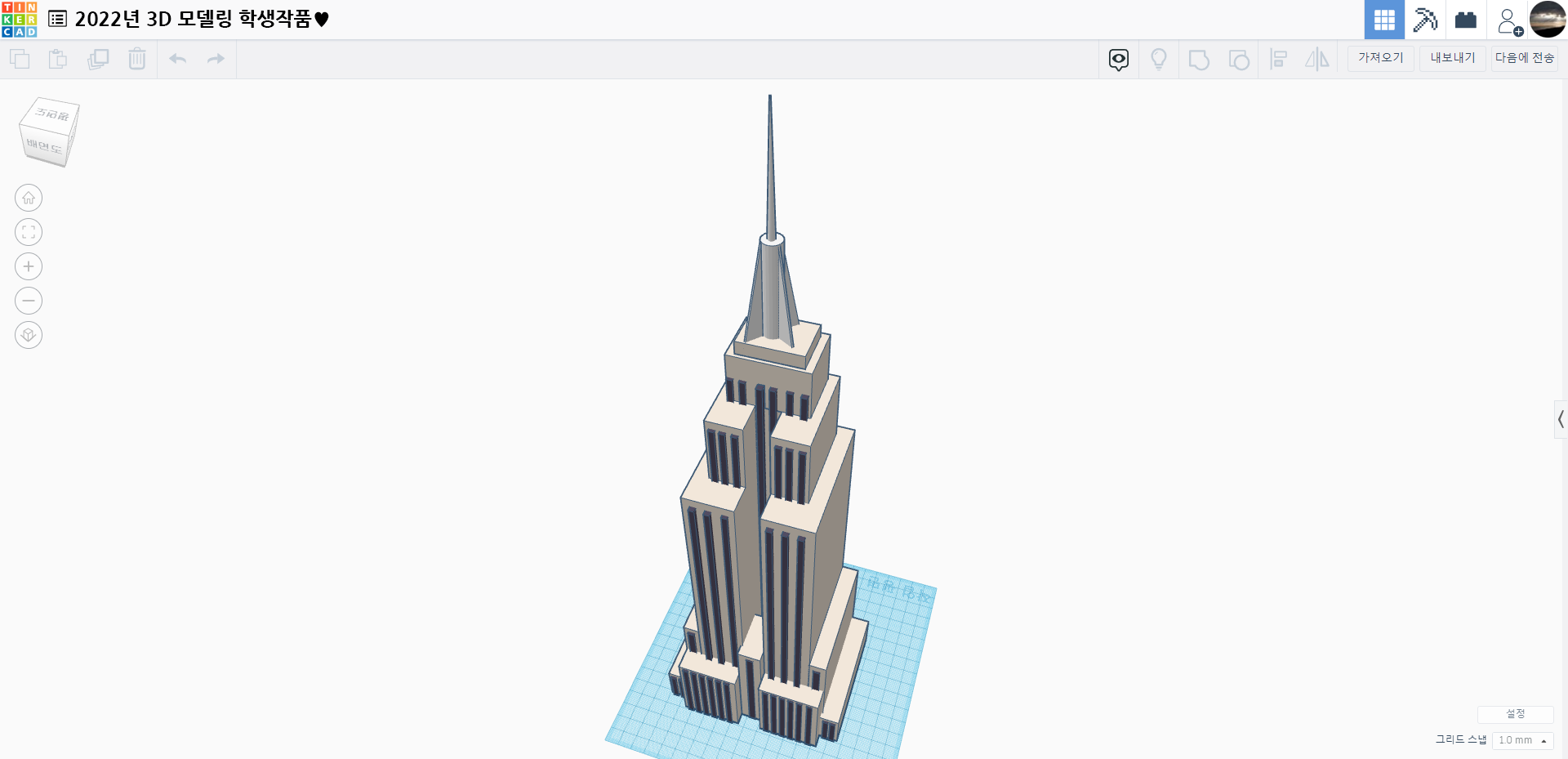
Task: Open the Blocks pickaxe mode
Action: (1425, 20)
